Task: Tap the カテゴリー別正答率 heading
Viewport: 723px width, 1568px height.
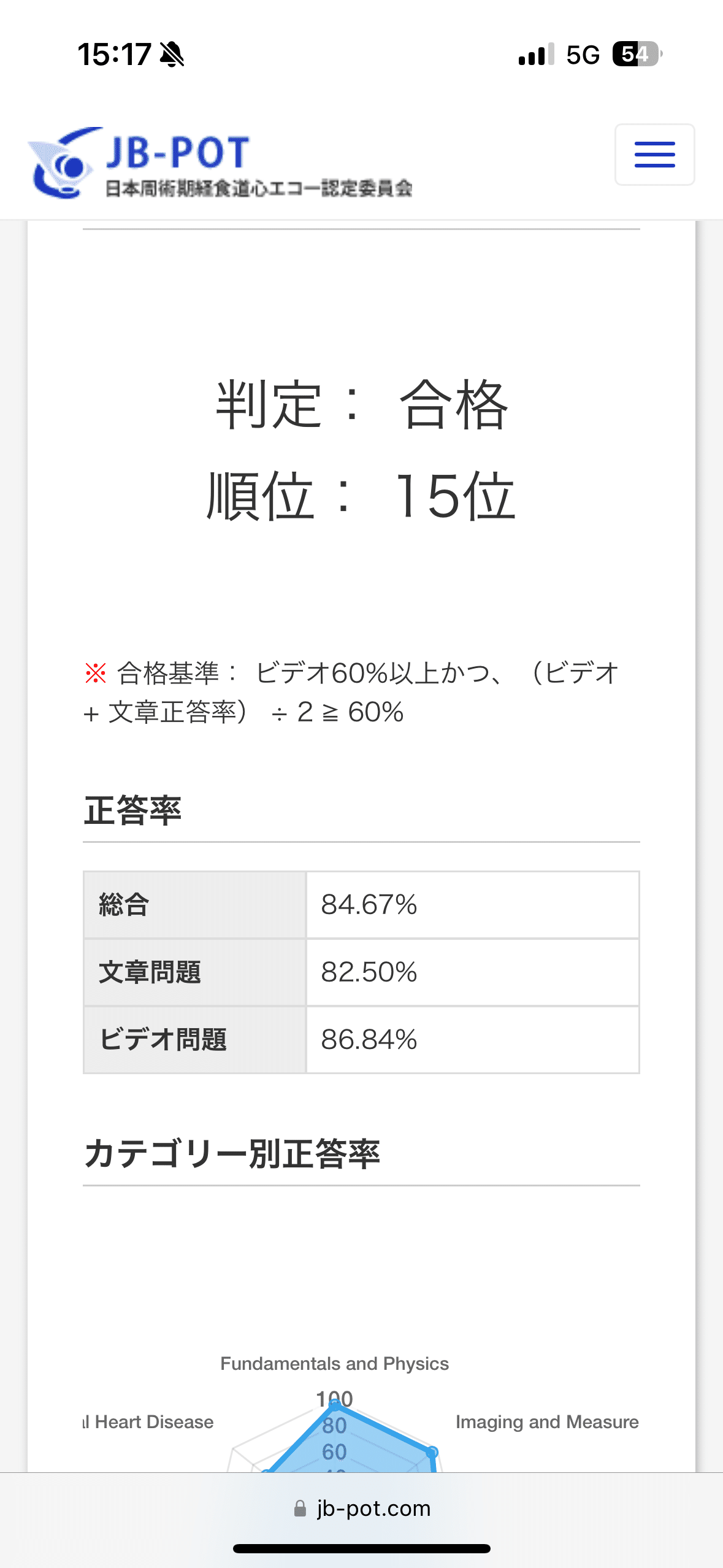Action: 232,1153
